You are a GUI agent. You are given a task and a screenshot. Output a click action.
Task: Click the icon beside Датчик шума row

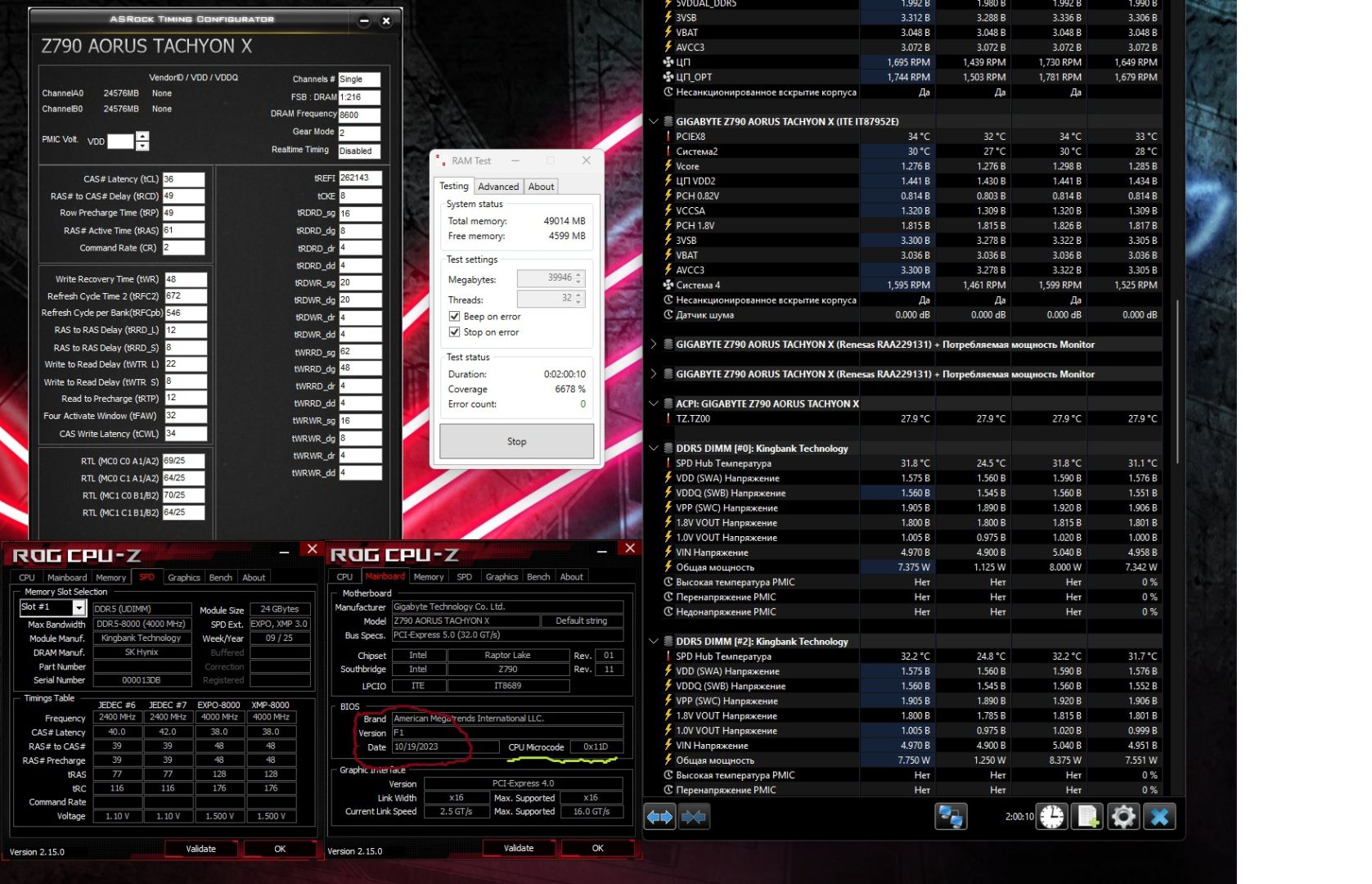(668, 314)
